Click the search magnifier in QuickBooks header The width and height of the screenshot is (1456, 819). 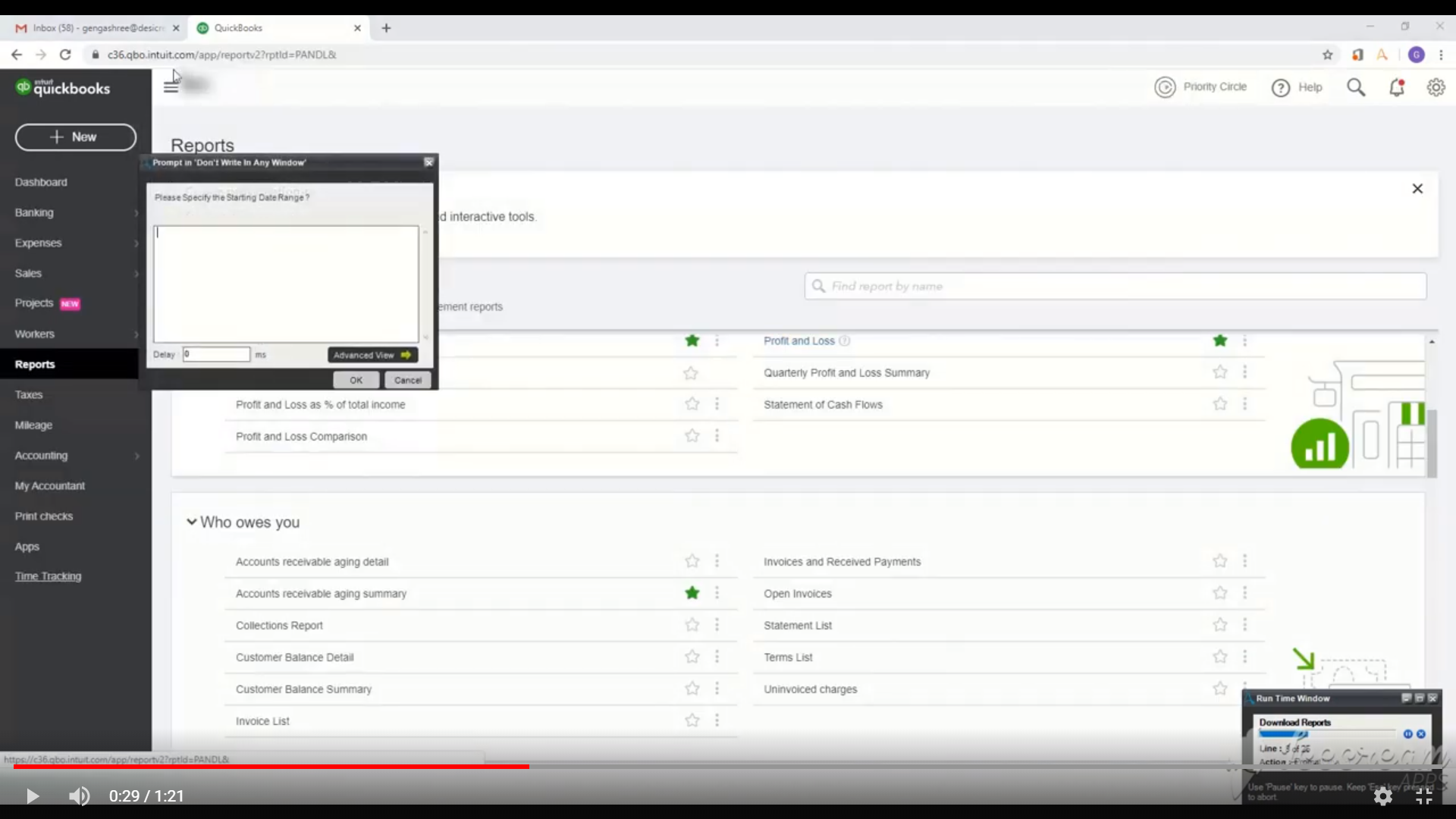point(1356,88)
